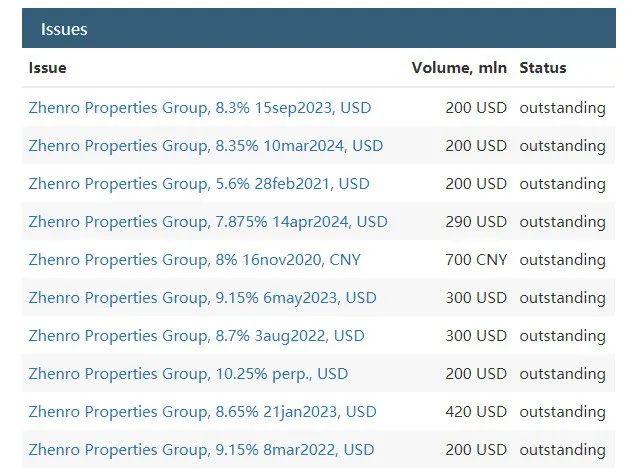Click outstanding status of the perp. bond
Viewport: 639px width, 475px height.
pos(563,374)
